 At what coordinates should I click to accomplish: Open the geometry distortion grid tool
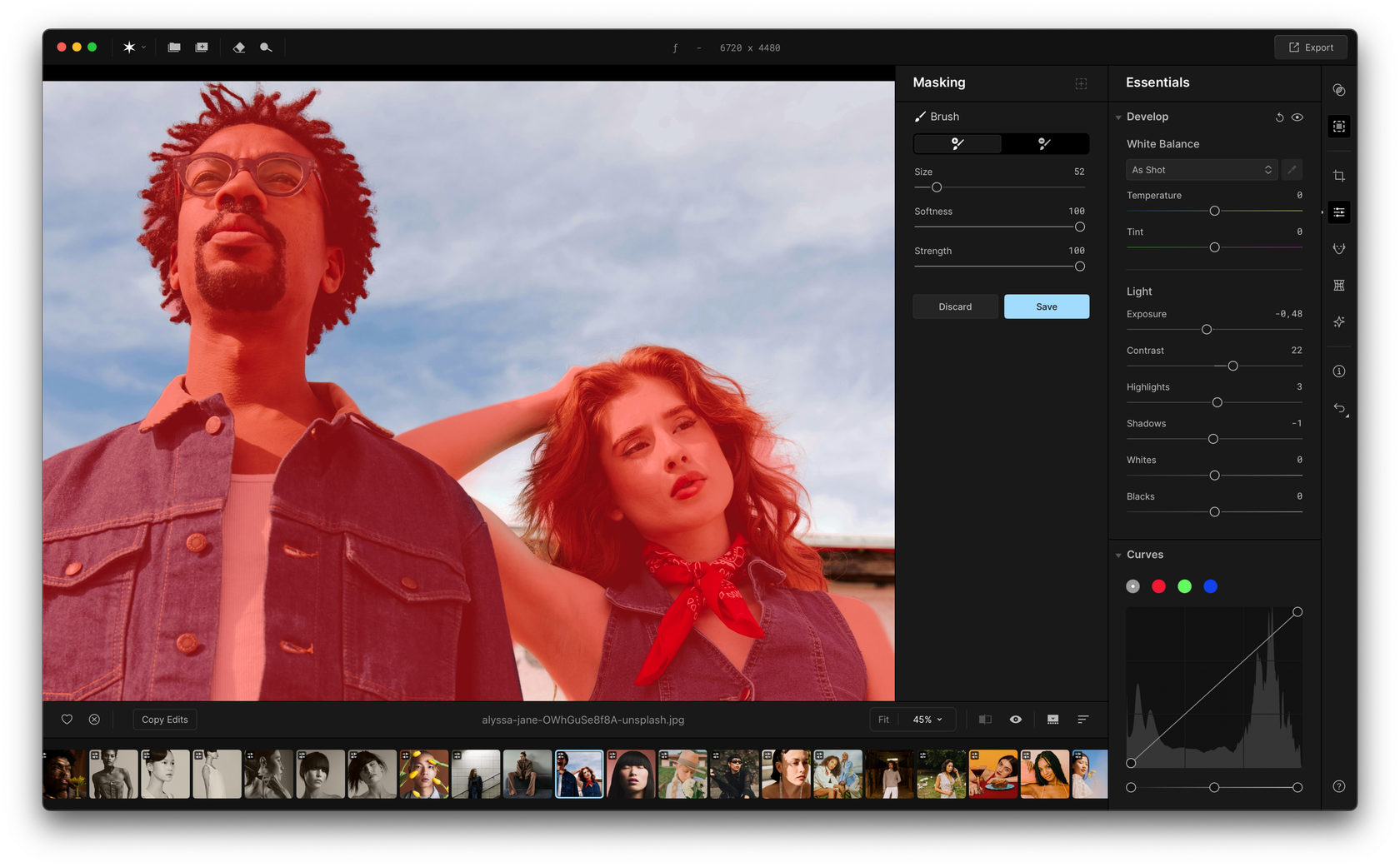coord(1339,285)
